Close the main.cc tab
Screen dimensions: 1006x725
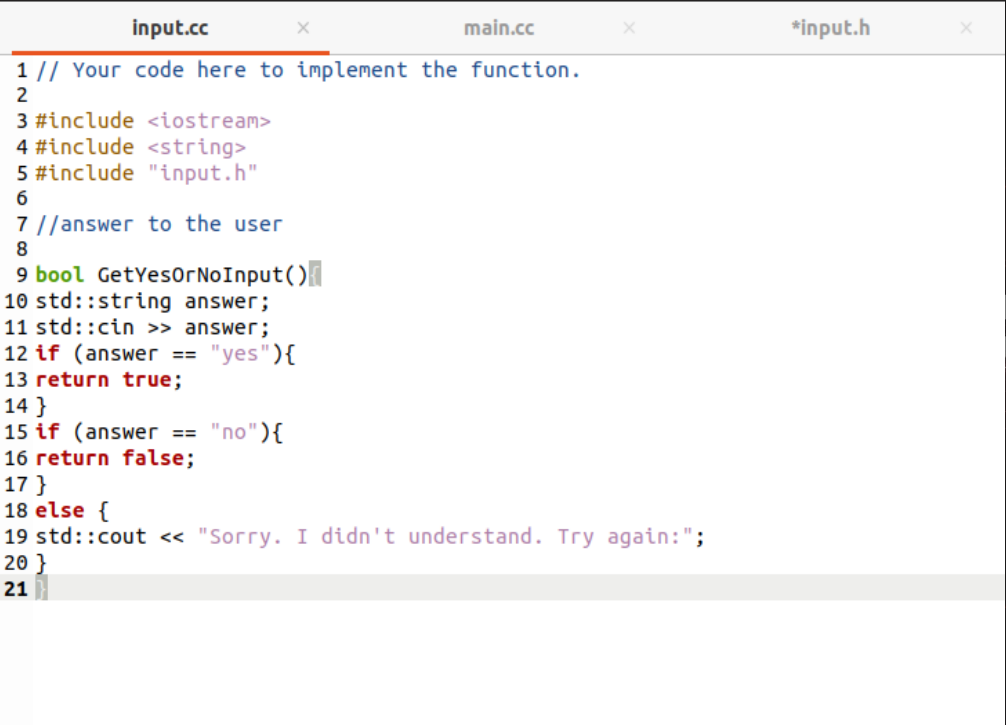629,28
